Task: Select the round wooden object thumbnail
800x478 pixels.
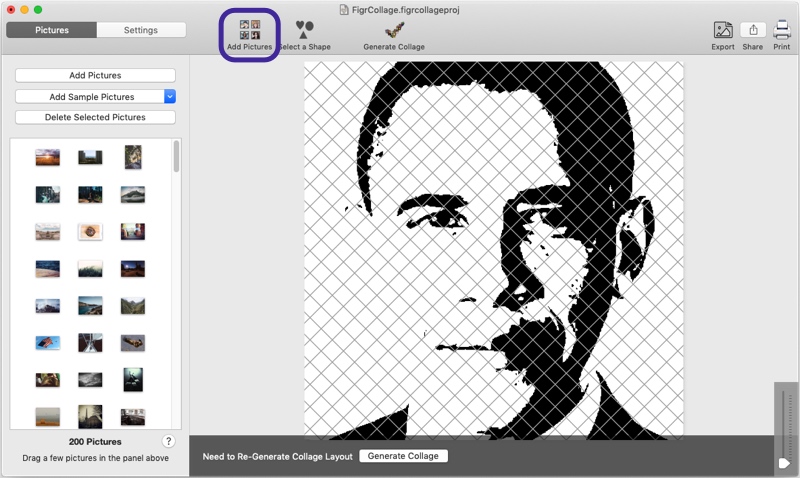Action: coord(90,232)
